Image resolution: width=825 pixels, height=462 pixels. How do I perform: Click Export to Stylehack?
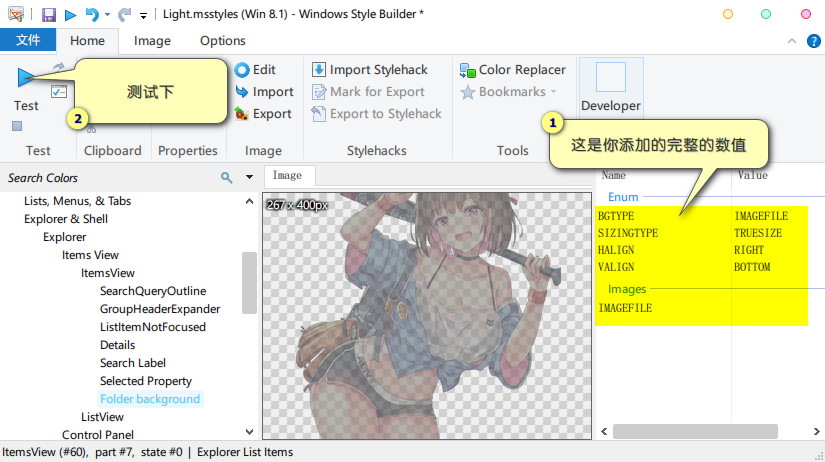pyautogui.click(x=377, y=114)
